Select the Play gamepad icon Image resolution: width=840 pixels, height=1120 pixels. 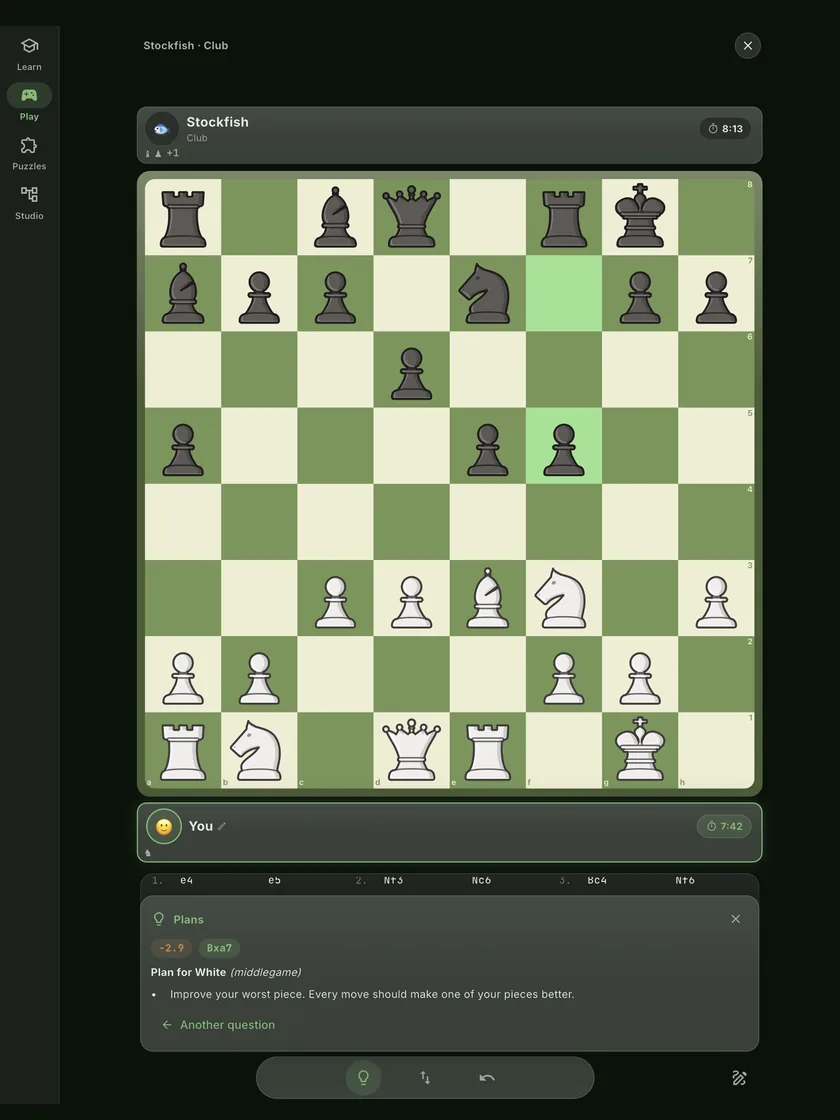[29, 95]
